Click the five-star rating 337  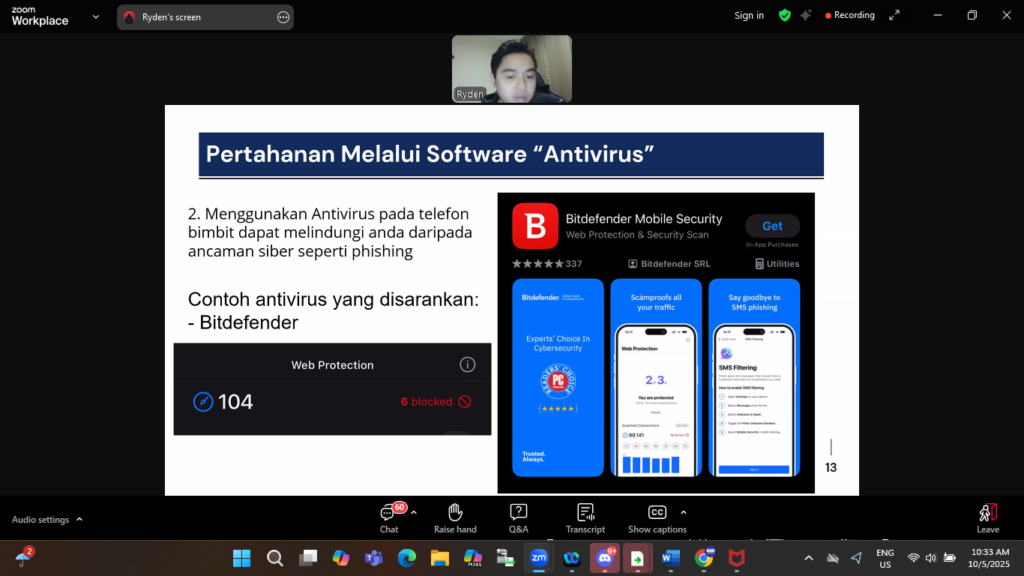pos(547,264)
